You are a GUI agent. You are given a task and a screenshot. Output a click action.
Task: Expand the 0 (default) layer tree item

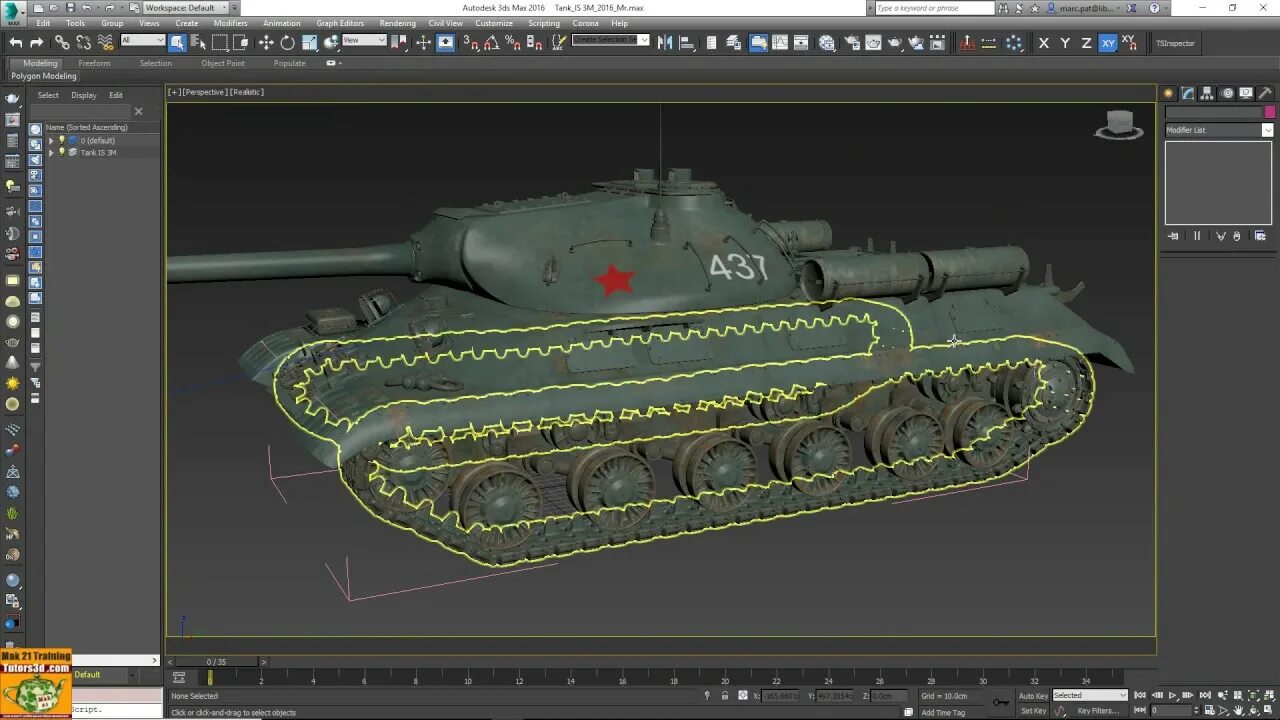pos(51,141)
